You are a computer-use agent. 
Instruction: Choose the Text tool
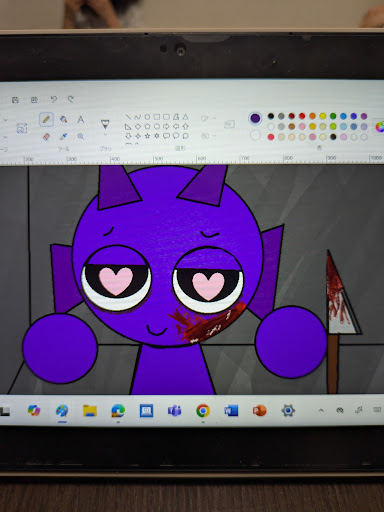(x=81, y=119)
